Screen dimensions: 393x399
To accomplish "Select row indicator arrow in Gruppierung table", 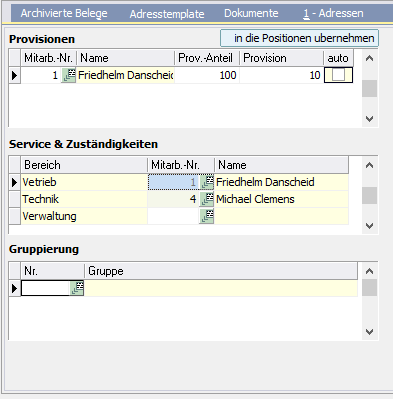I will [14, 288].
